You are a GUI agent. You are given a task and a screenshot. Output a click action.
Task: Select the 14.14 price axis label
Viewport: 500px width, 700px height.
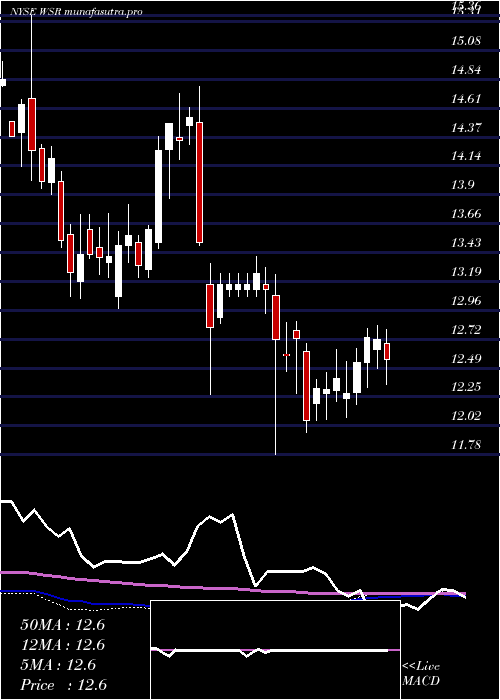pos(466,156)
